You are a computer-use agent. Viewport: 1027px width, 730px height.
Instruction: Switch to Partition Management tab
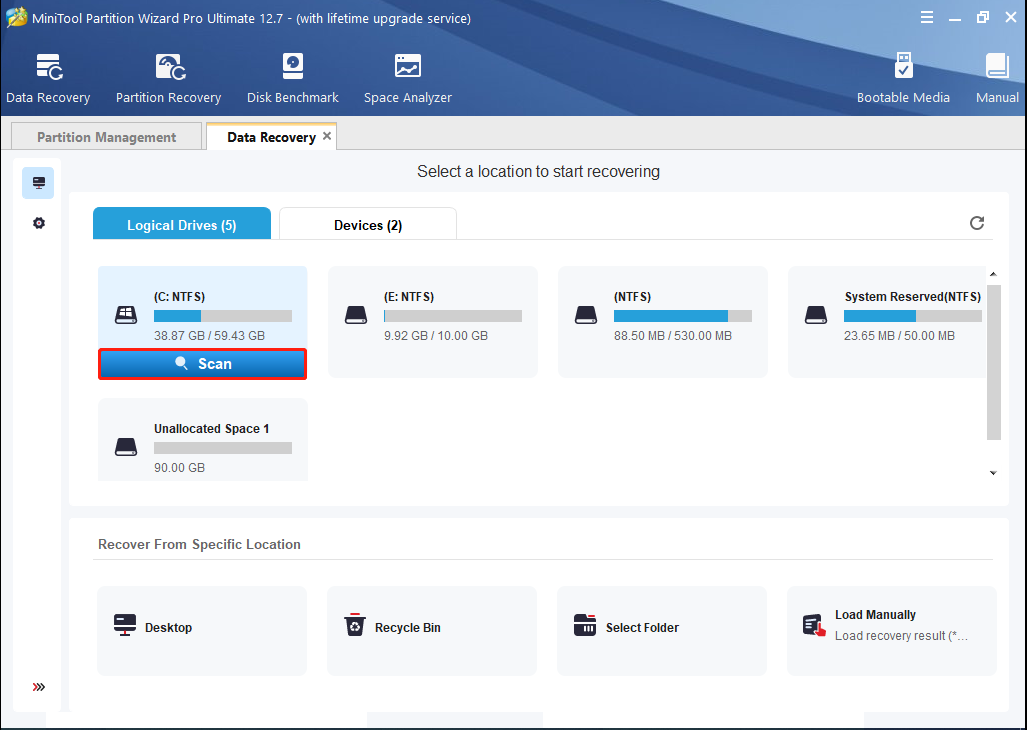pyautogui.click(x=107, y=136)
